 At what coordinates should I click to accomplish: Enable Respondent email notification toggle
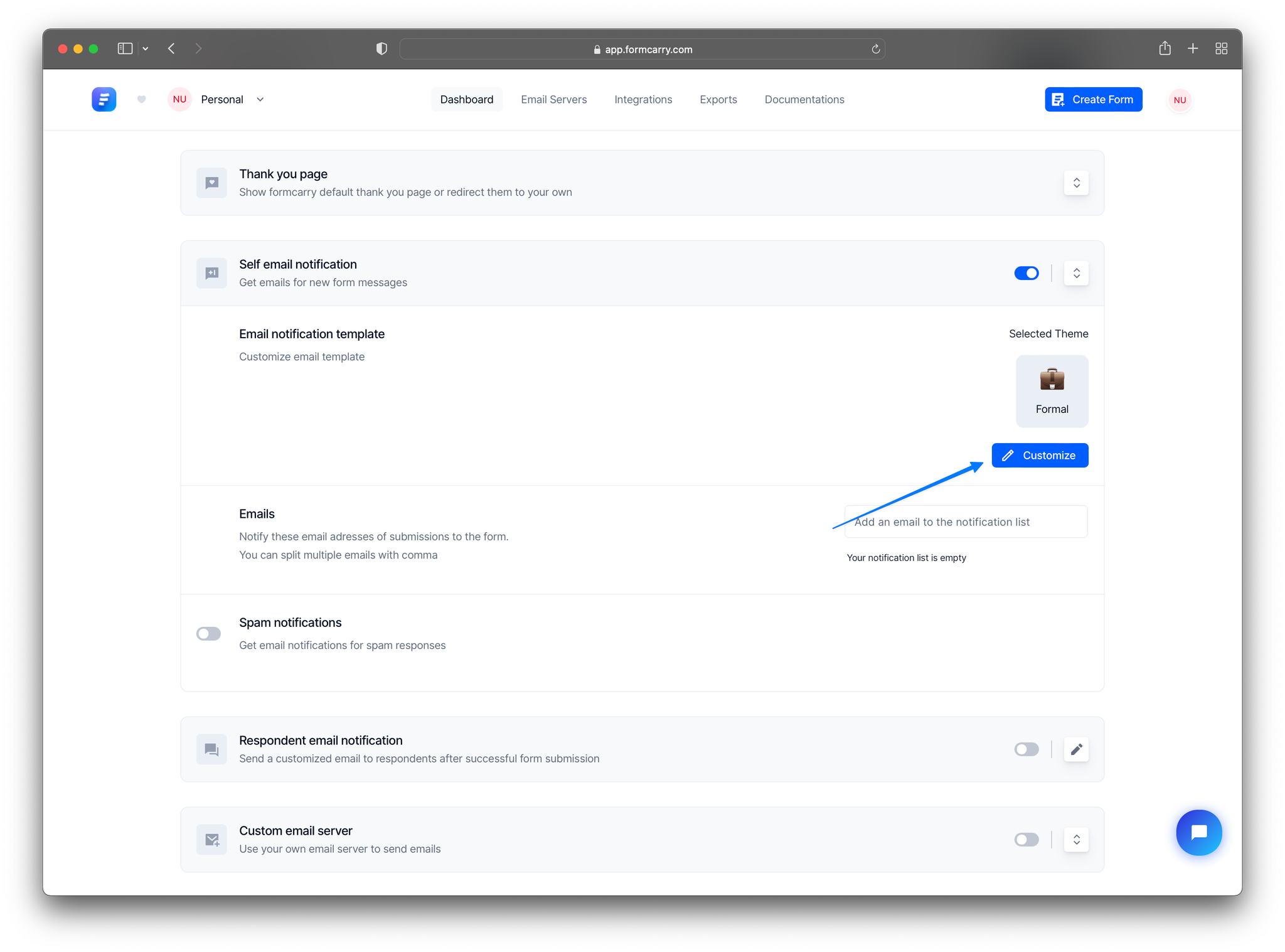(x=1026, y=749)
